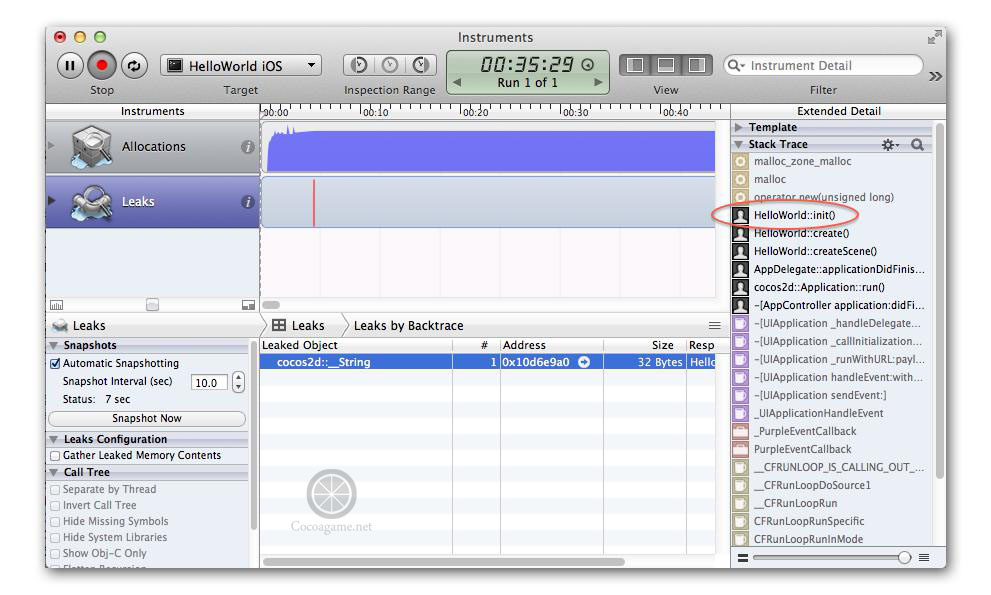Click the arrow icon next to address 0x10d6e9a0
991x595 pixels.
[x=584, y=362]
